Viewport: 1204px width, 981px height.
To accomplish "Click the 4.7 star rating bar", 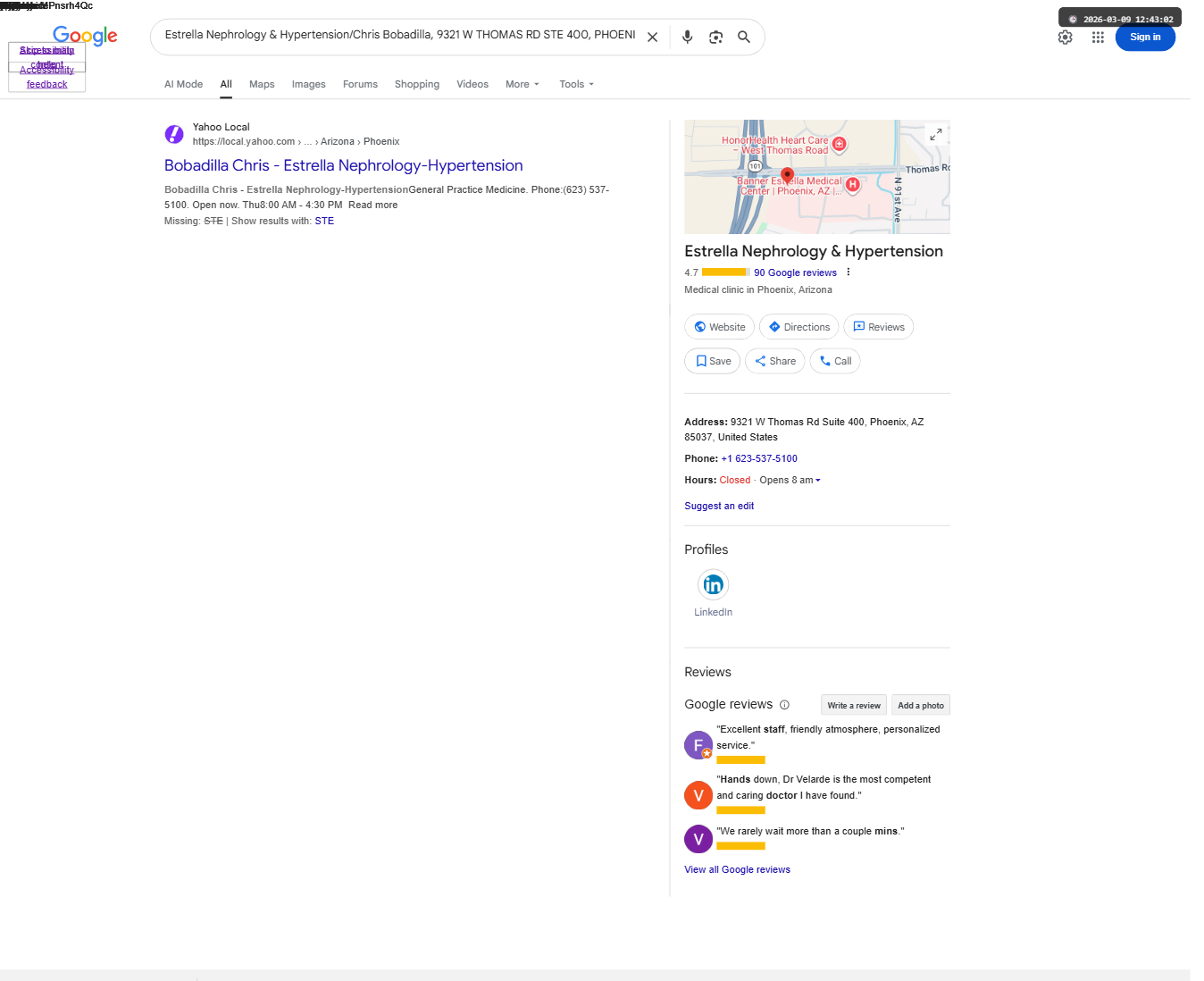I will coord(726,272).
